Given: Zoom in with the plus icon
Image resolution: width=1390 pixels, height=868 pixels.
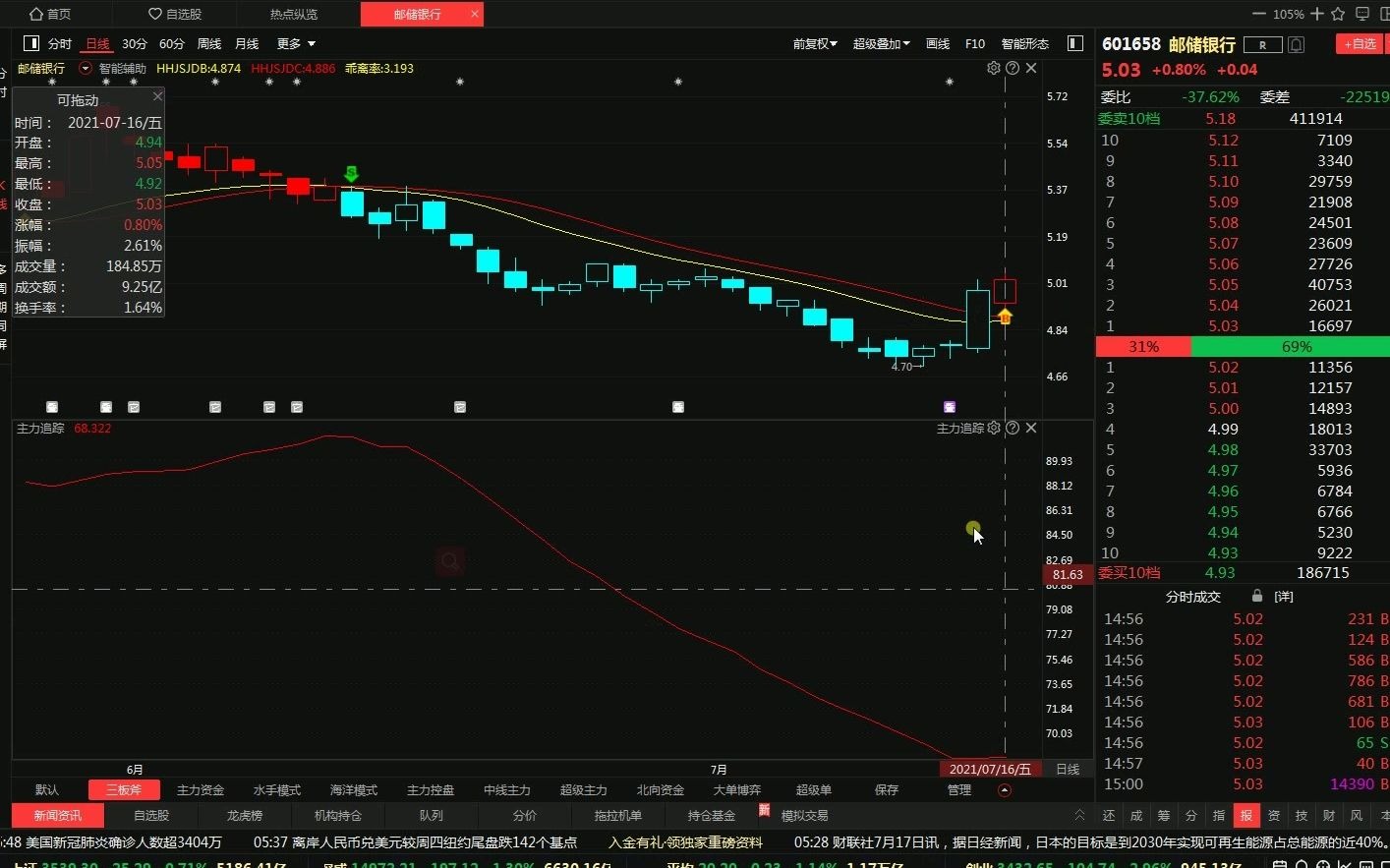Looking at the screenshot, I should click(1317, 14).
